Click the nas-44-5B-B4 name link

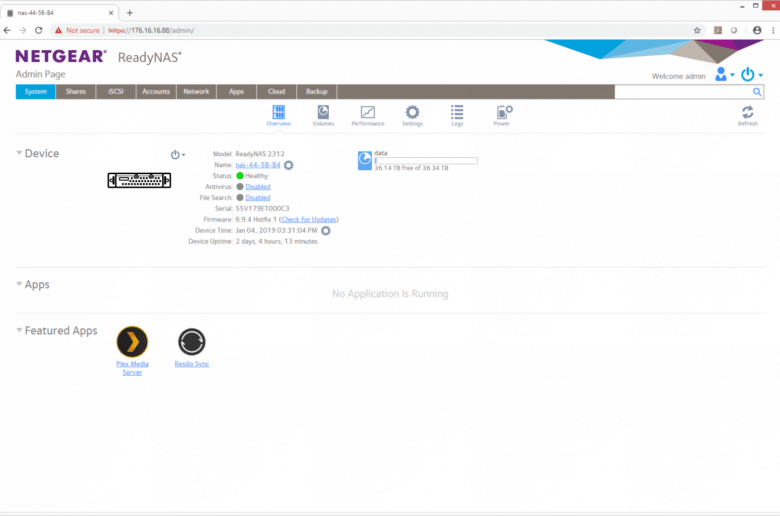click(258, 165)
